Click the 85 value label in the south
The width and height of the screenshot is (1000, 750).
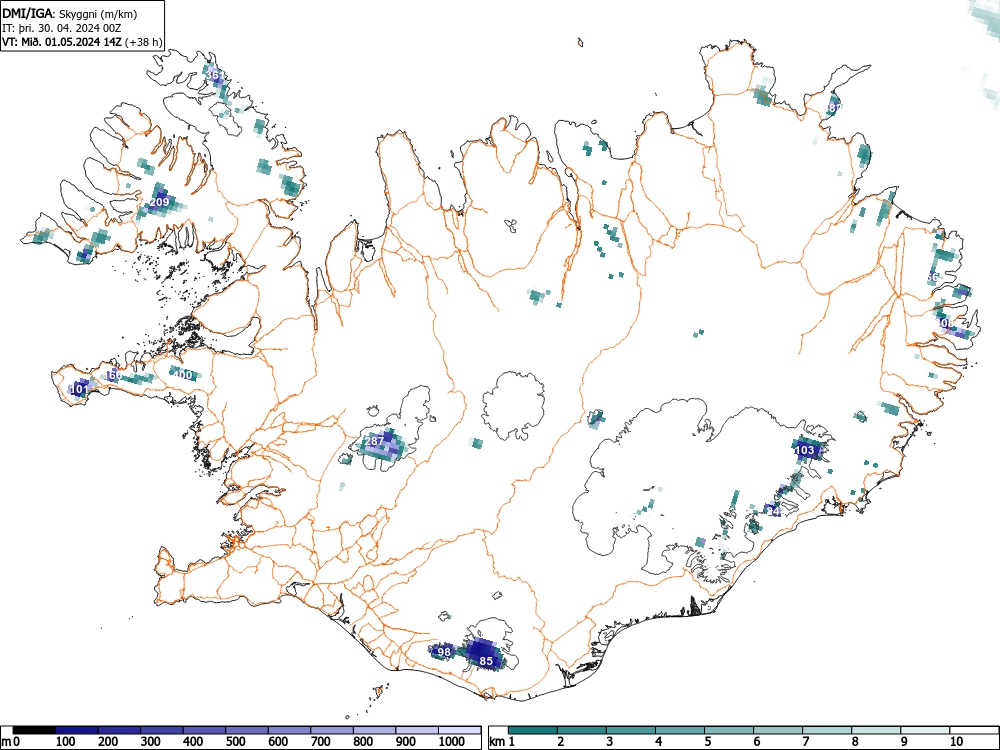coord(486,661)
